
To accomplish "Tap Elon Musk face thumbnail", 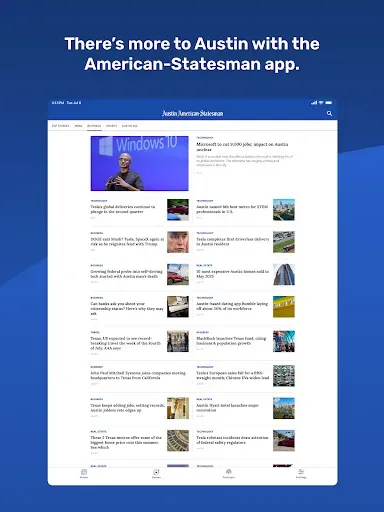I will pyautogui.click(x=178, y=242).
